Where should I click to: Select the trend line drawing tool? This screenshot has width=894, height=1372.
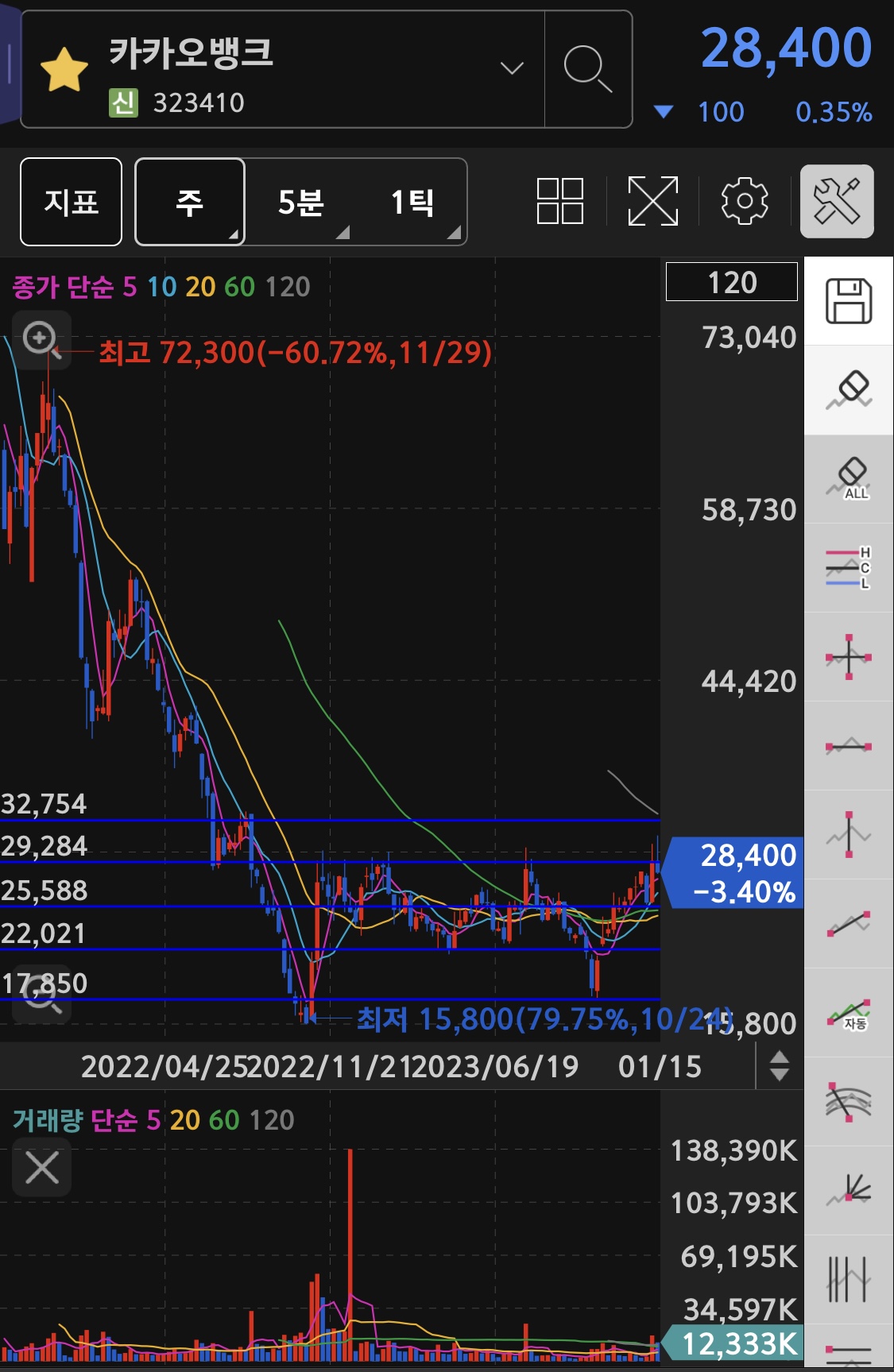849,924
